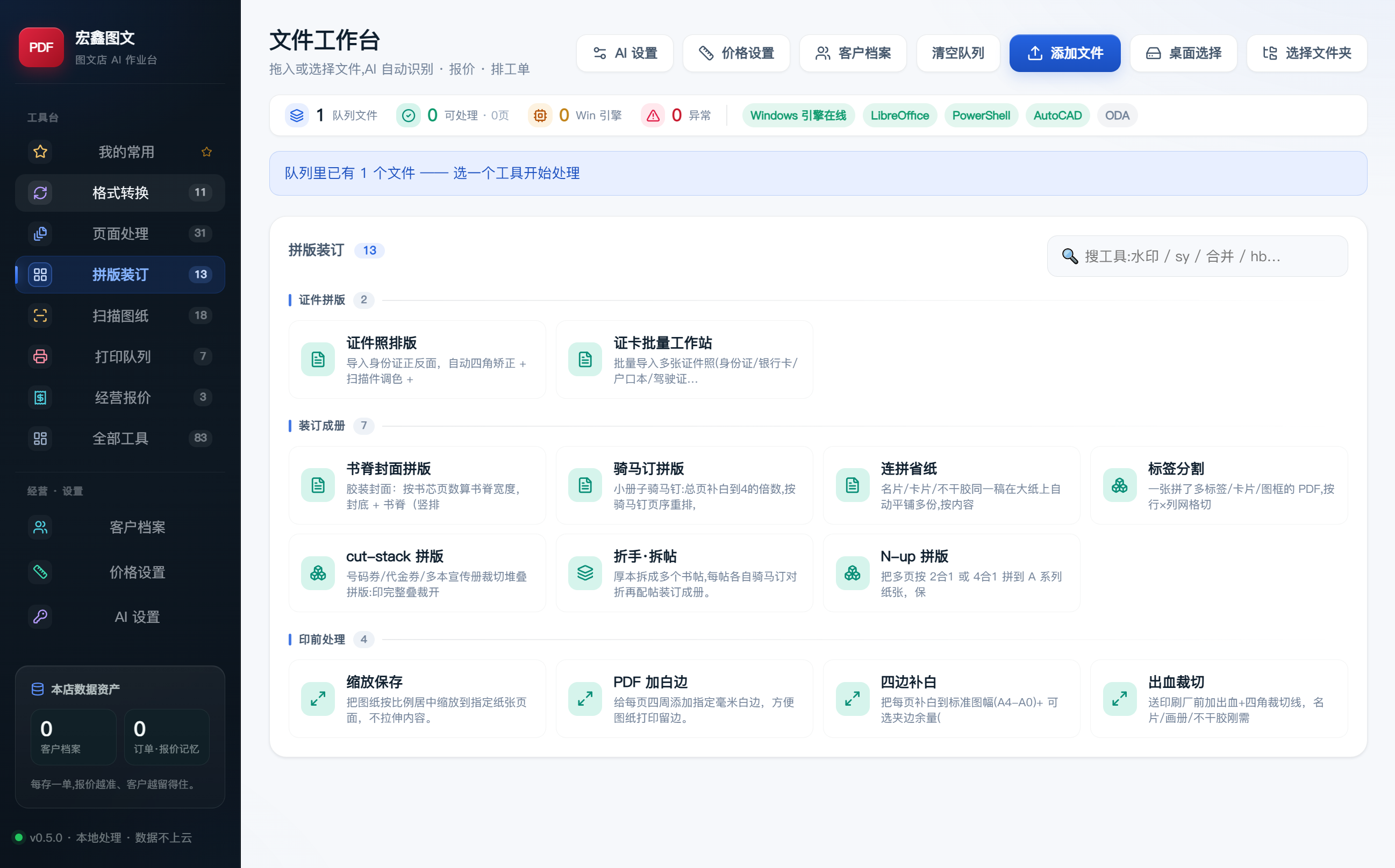
Task: Click the LibreOffice engine badge
Action: (899, 116)
